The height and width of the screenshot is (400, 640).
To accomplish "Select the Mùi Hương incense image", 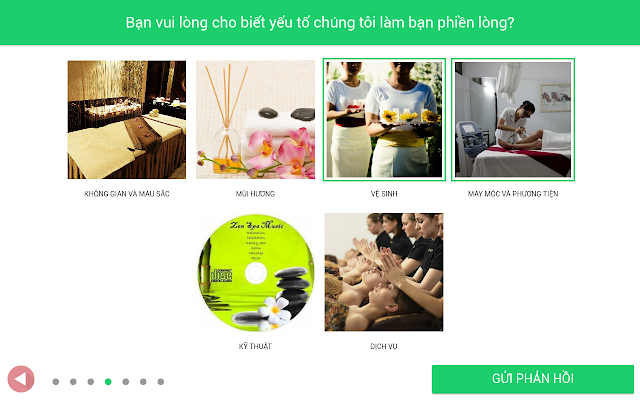I will tap(256, 120).
